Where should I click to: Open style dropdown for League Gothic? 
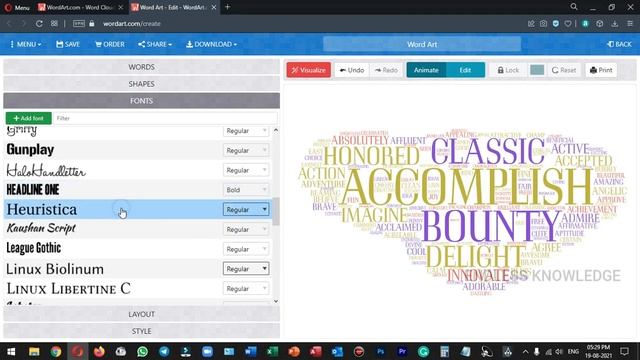pyautogui.click(x=246, y=249)
